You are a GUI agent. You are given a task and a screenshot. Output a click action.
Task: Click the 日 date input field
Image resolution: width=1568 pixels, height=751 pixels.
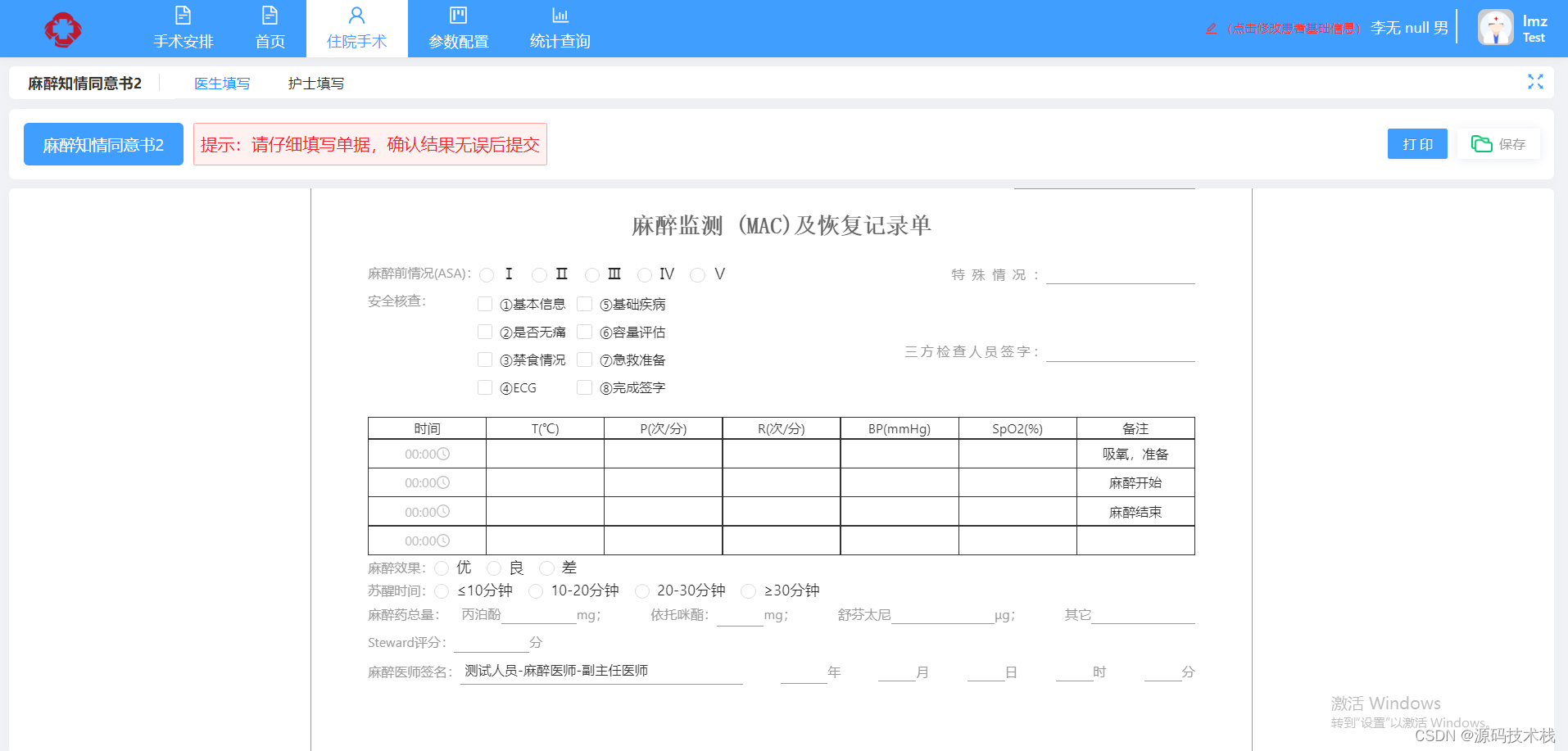pos(986,672)
